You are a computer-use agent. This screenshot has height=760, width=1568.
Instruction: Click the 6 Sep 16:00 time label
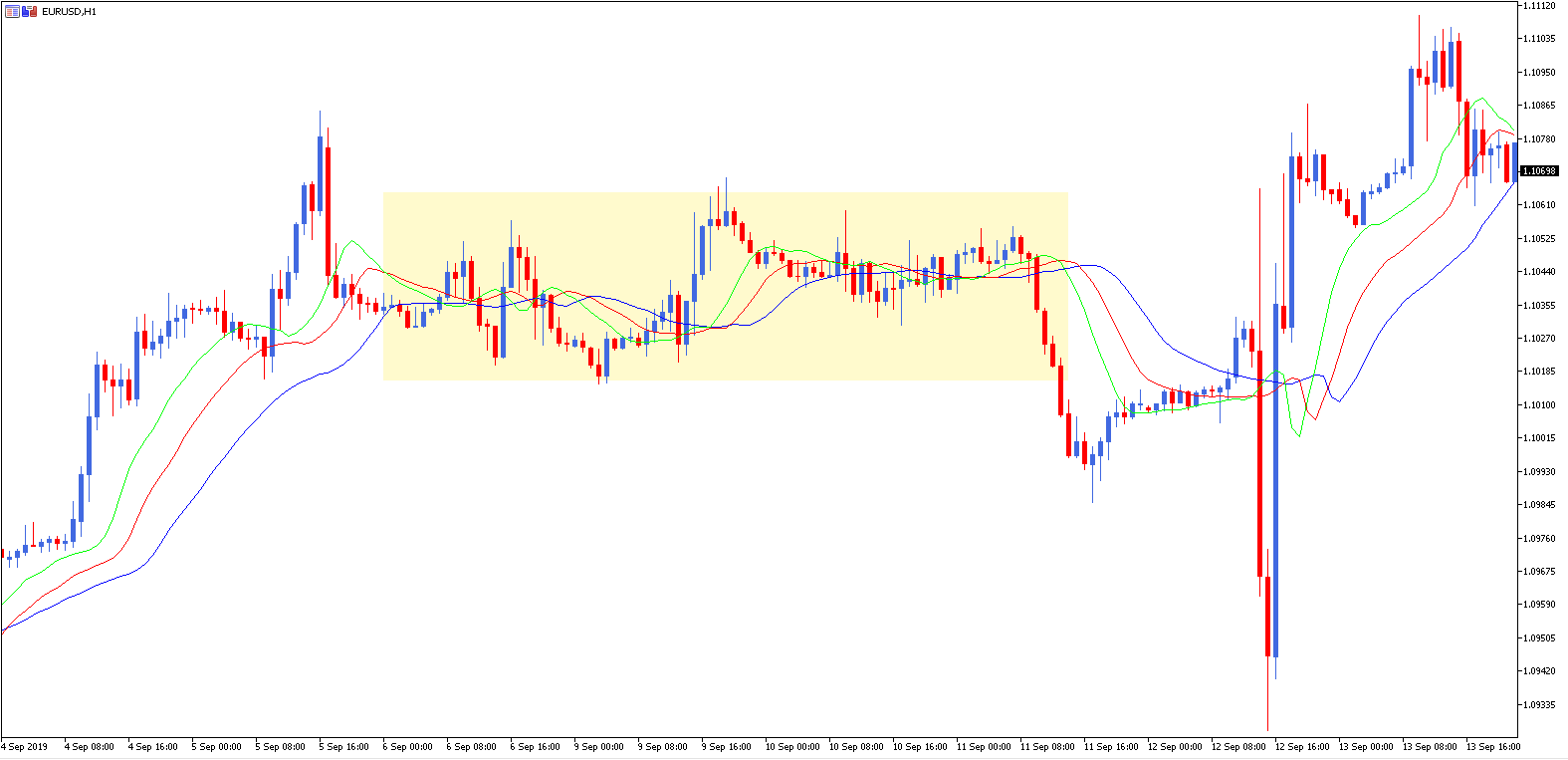point(535,746)
